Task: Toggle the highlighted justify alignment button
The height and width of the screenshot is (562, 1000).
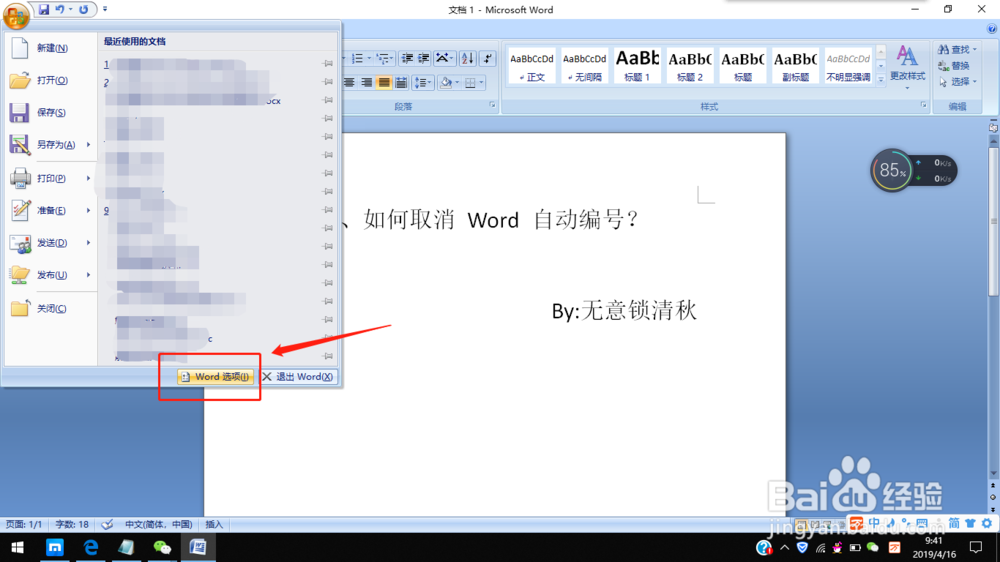Action: (384, 82)
